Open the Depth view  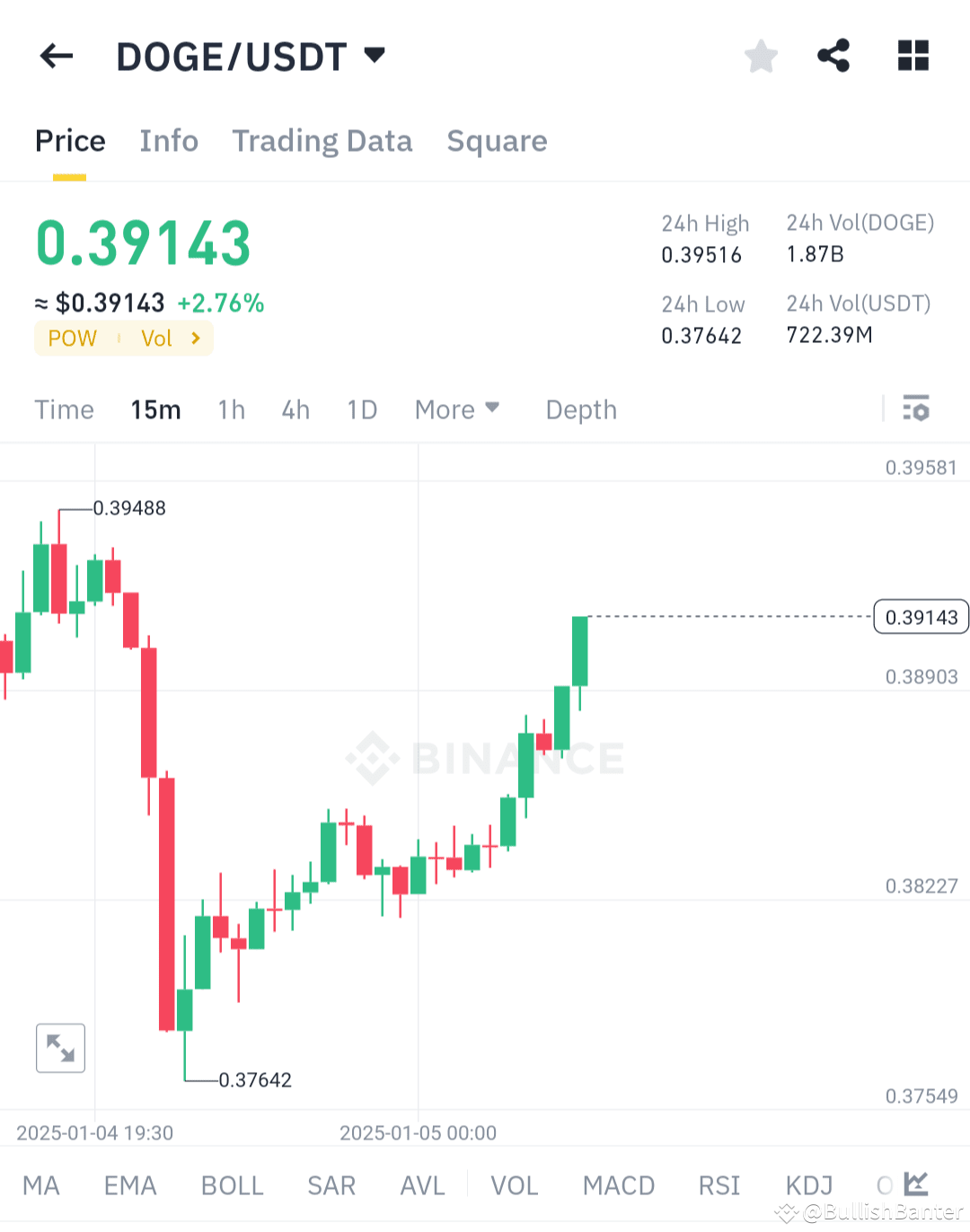click(x=580, y=409)
